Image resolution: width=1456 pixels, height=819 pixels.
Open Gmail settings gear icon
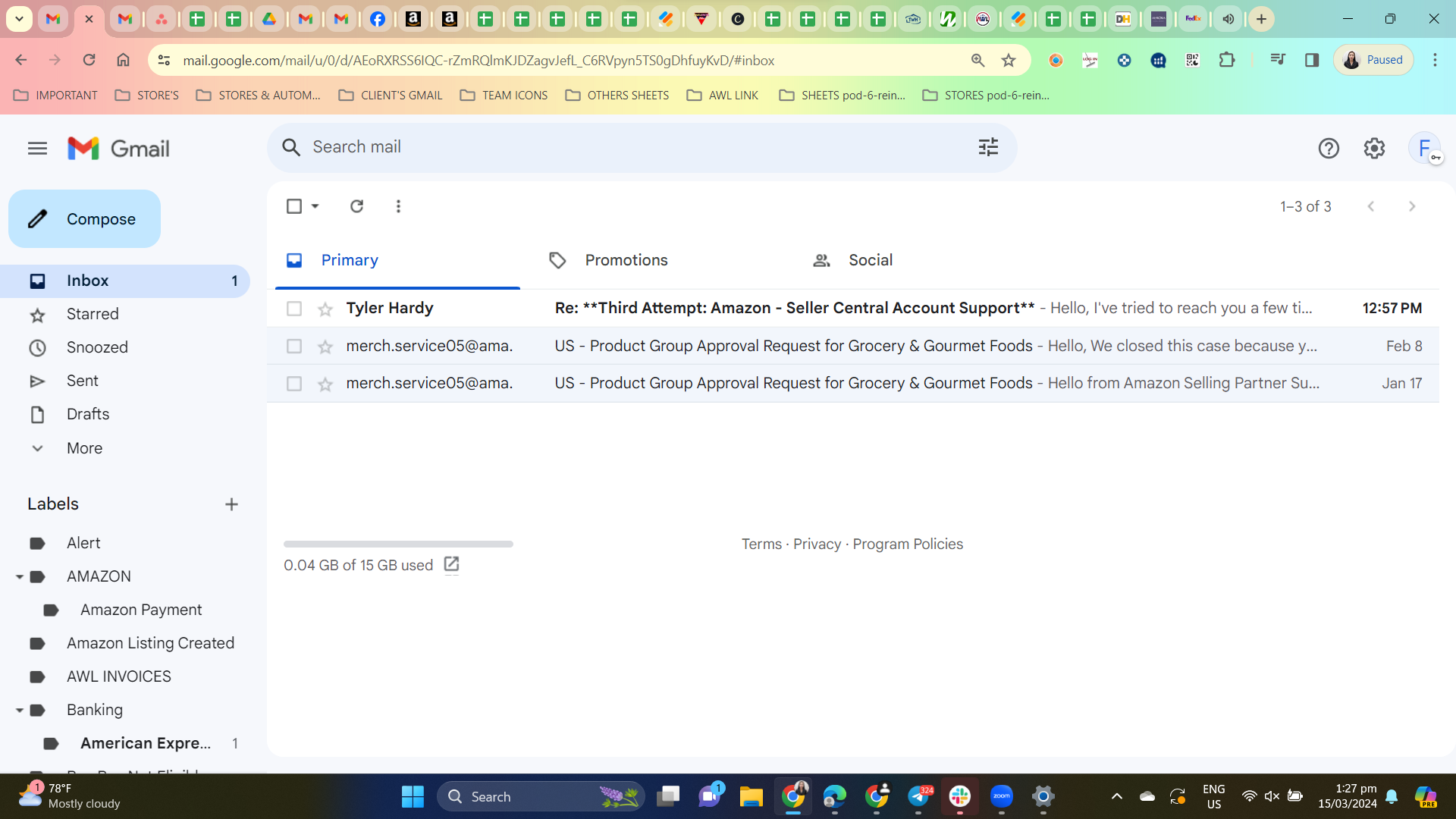coord(1374,149)
